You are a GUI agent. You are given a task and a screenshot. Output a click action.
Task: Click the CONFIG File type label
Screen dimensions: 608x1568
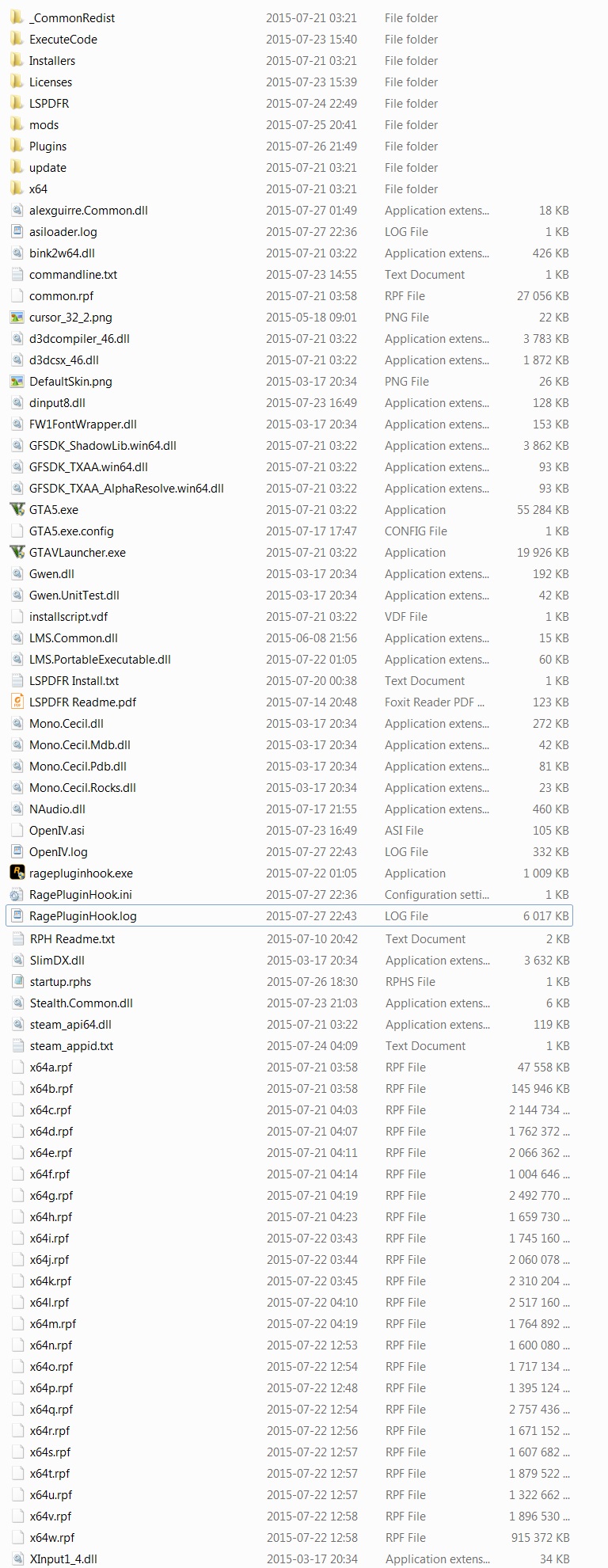click(416, 531)
